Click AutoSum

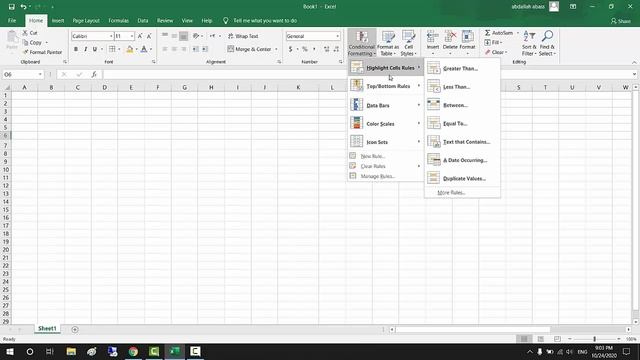point(499,33)
